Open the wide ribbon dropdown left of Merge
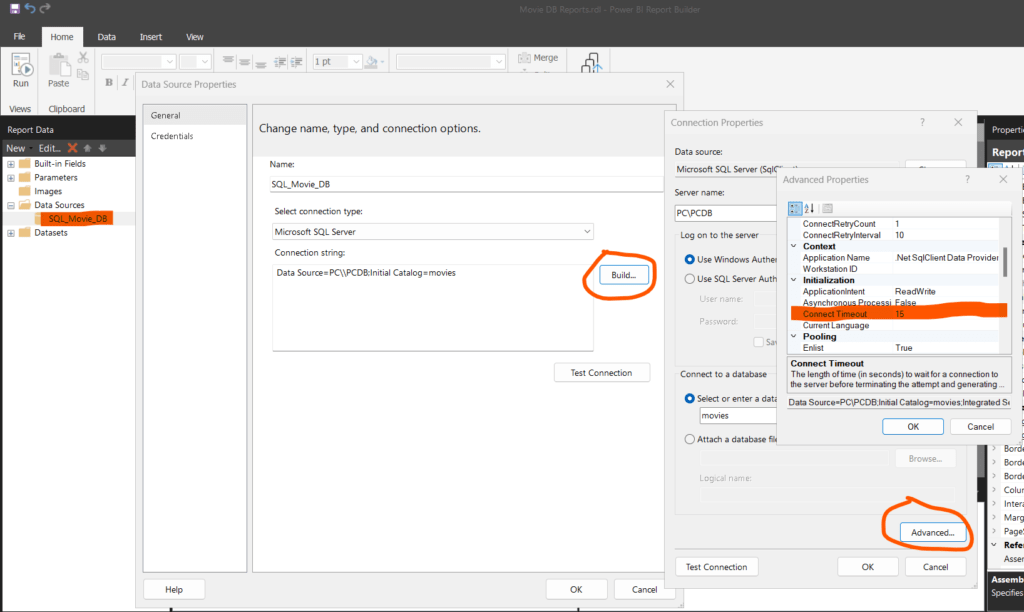Image resolution: width=1024 pixels, height=612 pixels. (x=499, y=61)
